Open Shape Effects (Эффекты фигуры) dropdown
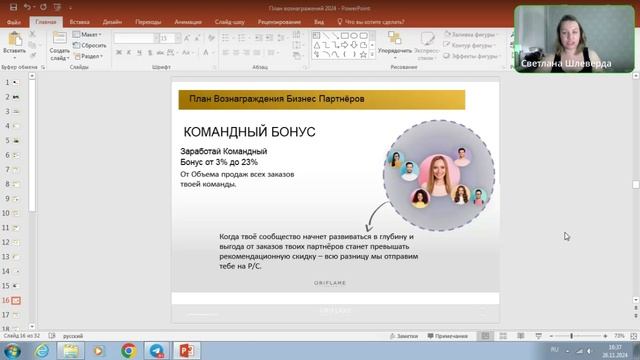640x360 pixels. (471, 56)
